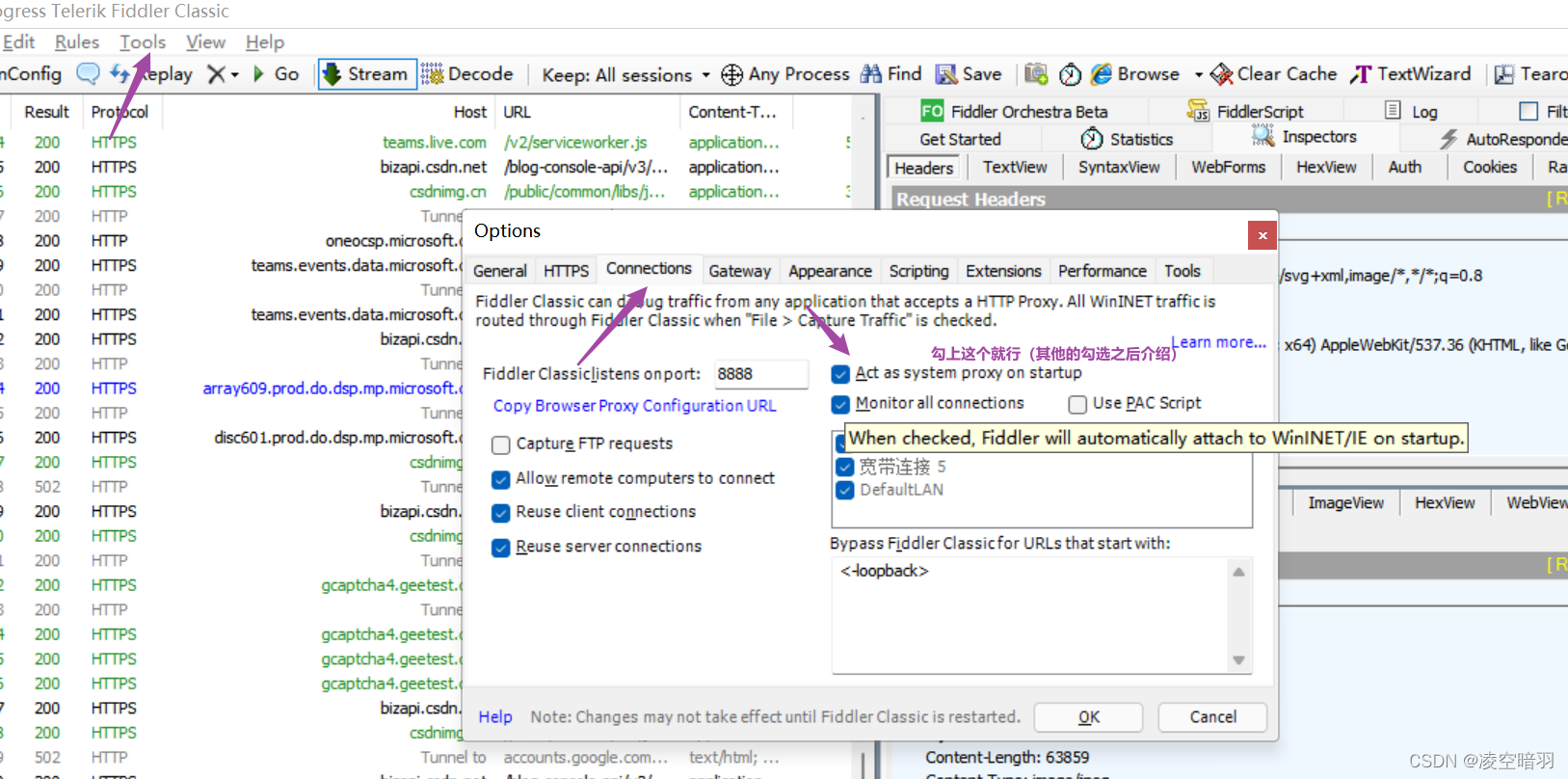Toggle Reuse server connections checkbox
Screen dimensions: 1568x779
tap(500, 548)
